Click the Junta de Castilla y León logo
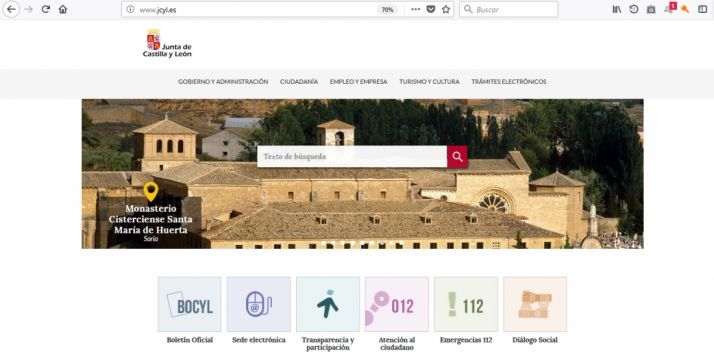 [167, 43]
